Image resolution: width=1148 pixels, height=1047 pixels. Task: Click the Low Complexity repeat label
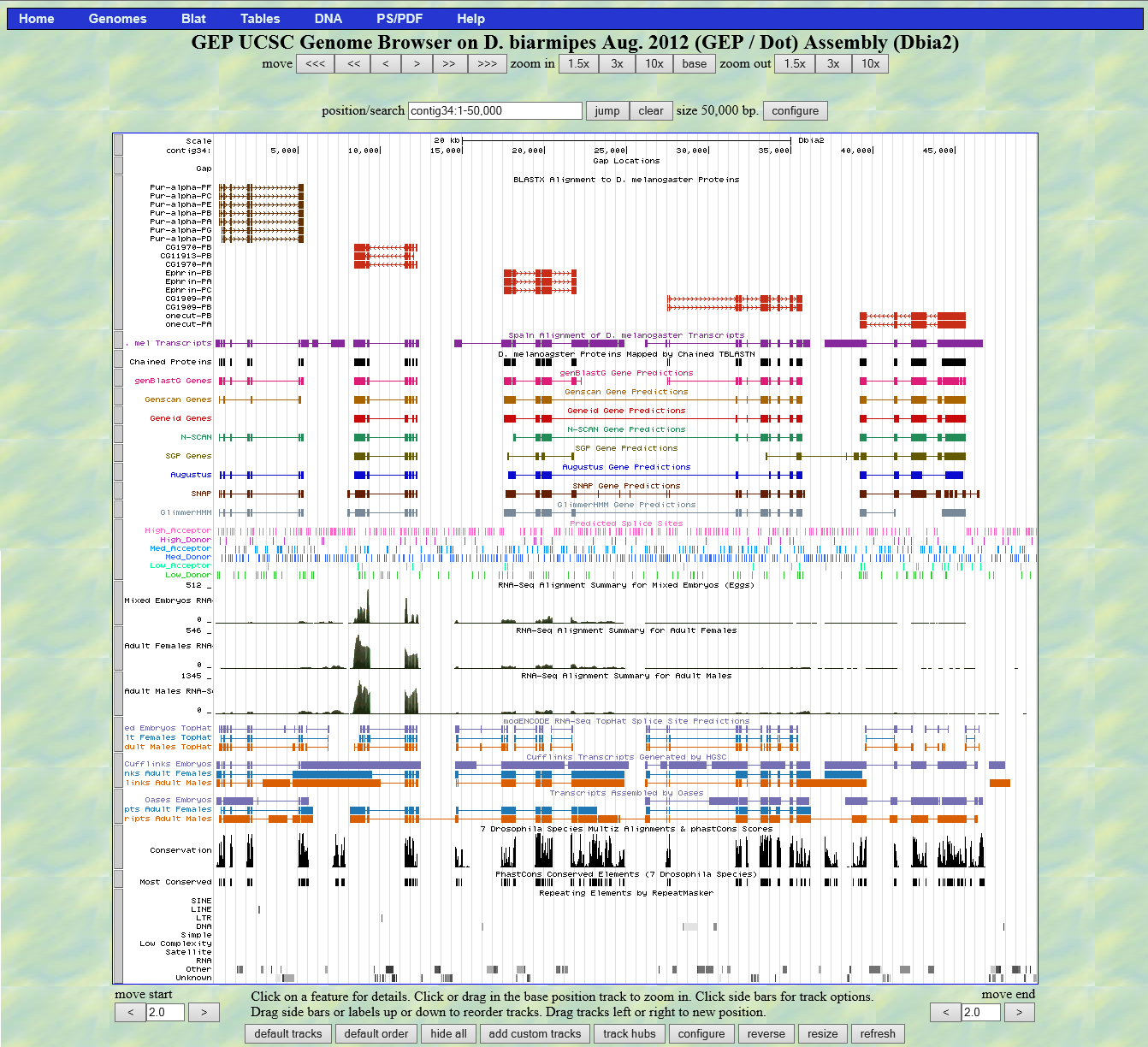(x=175, y=943)
